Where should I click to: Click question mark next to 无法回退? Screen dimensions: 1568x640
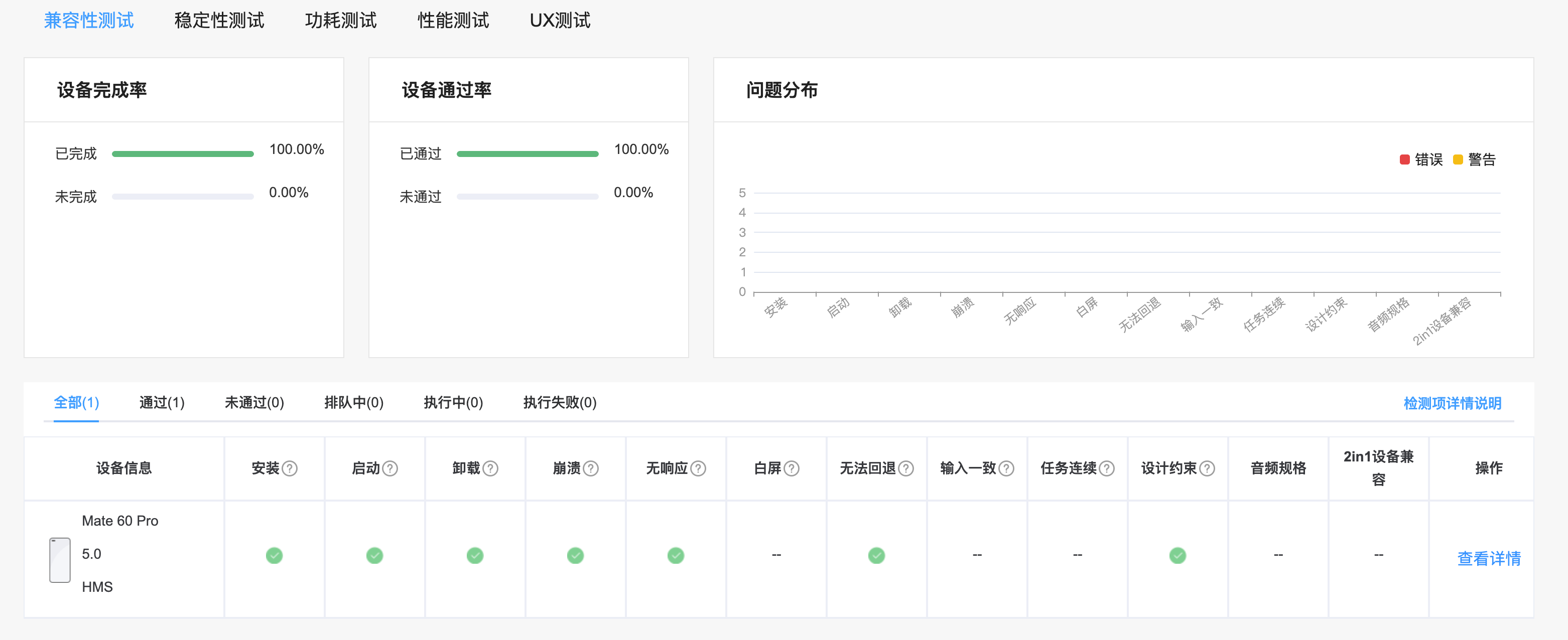pyautogui.click(x=906, y=468)
